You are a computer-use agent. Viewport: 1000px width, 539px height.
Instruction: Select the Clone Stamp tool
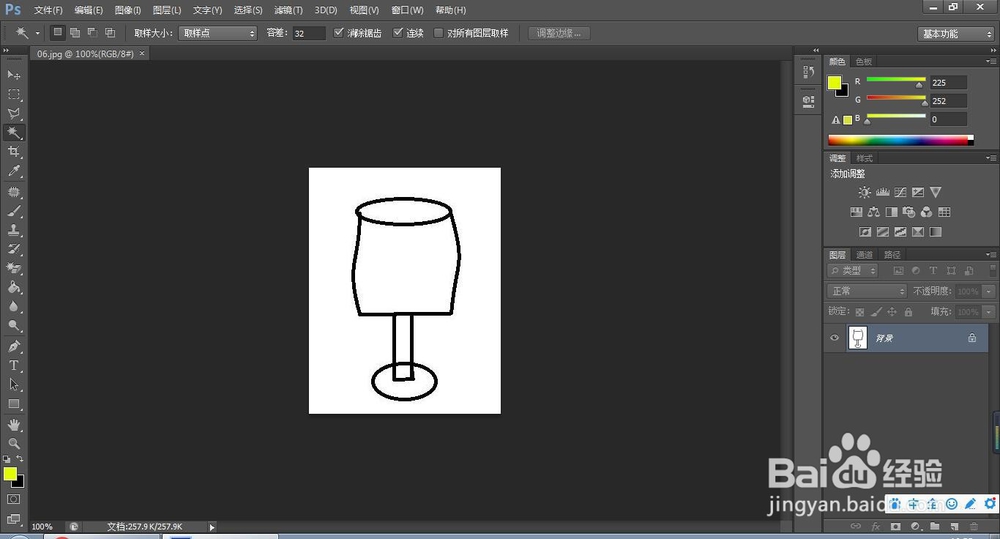point(13,230)
